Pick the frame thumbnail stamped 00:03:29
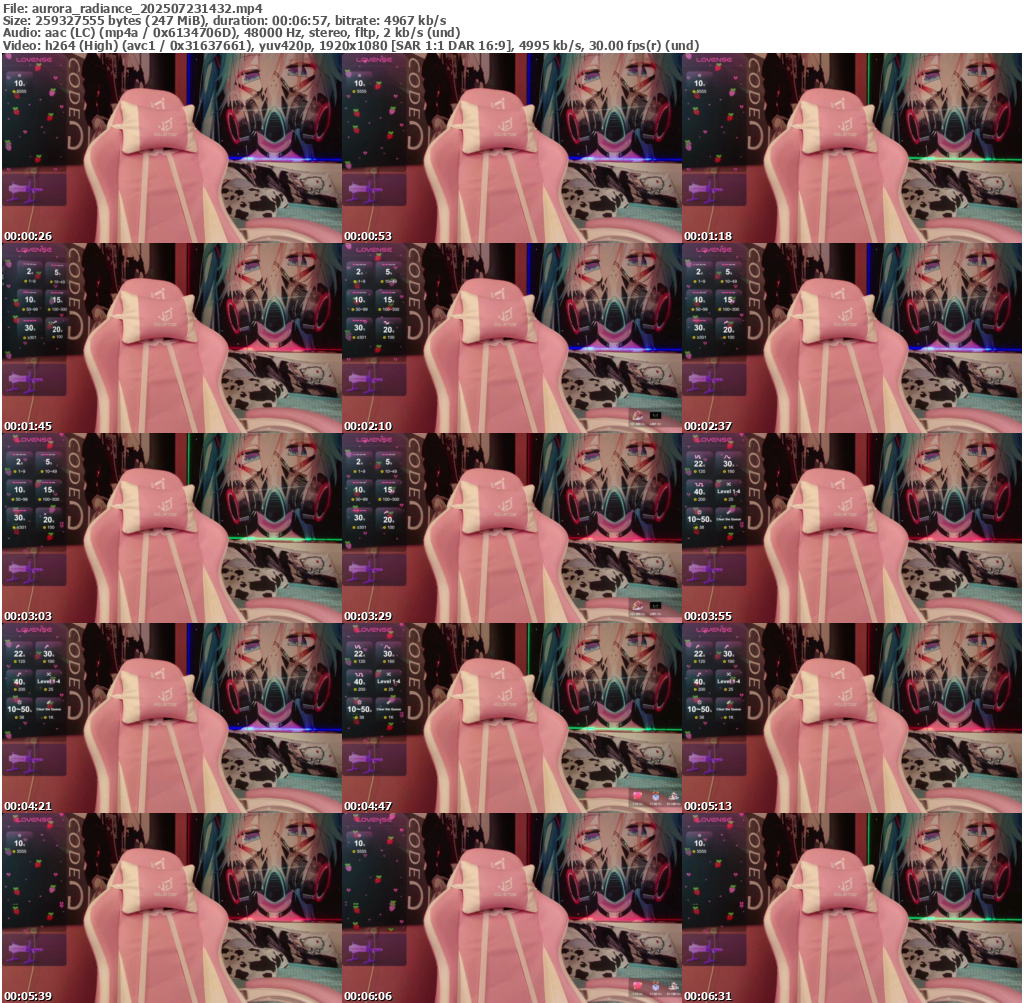1024x1003 pixels. coord(512,528)
